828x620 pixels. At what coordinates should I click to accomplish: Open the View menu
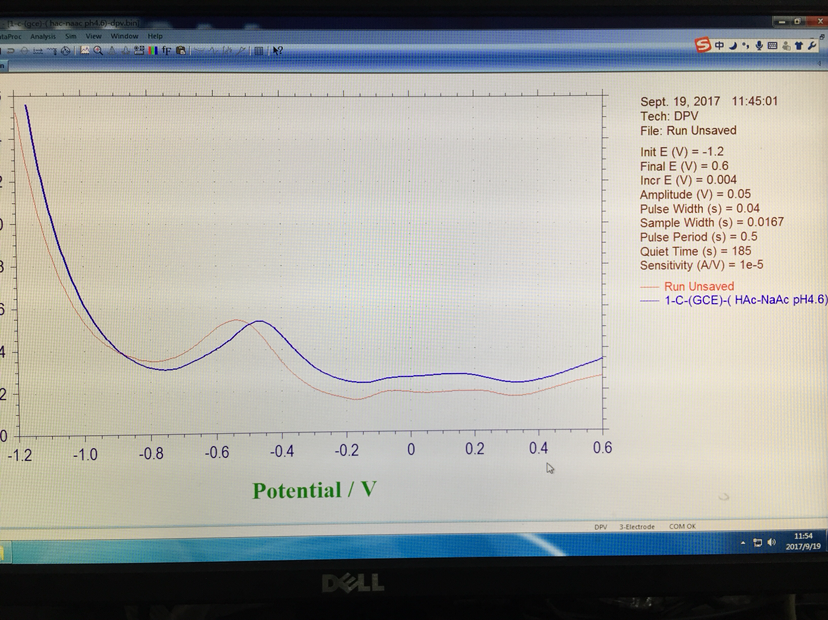[x=93, y=36]
